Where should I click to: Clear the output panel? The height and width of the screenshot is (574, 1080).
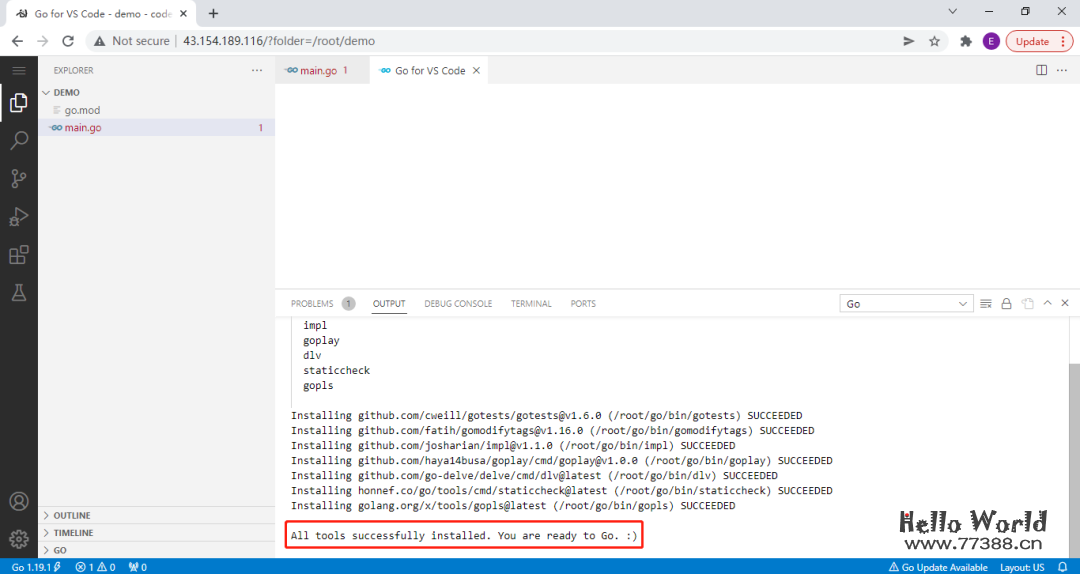(x=986, y=303)
